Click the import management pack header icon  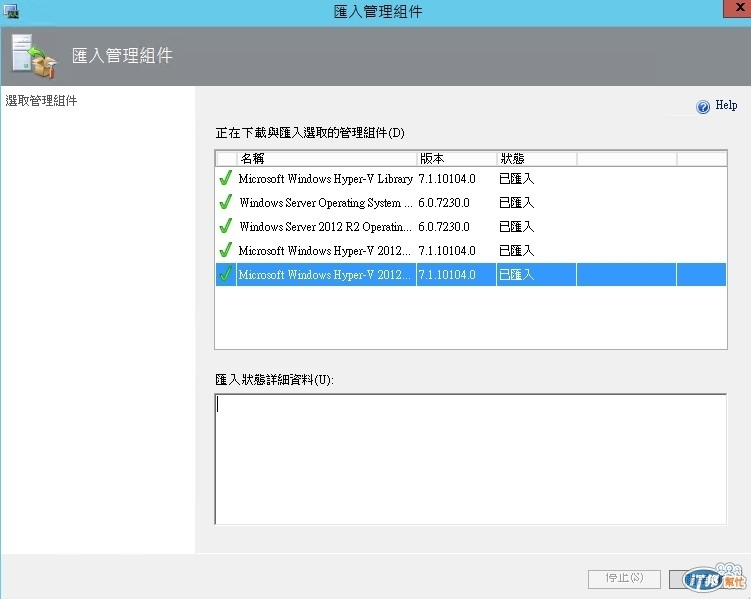34,56
